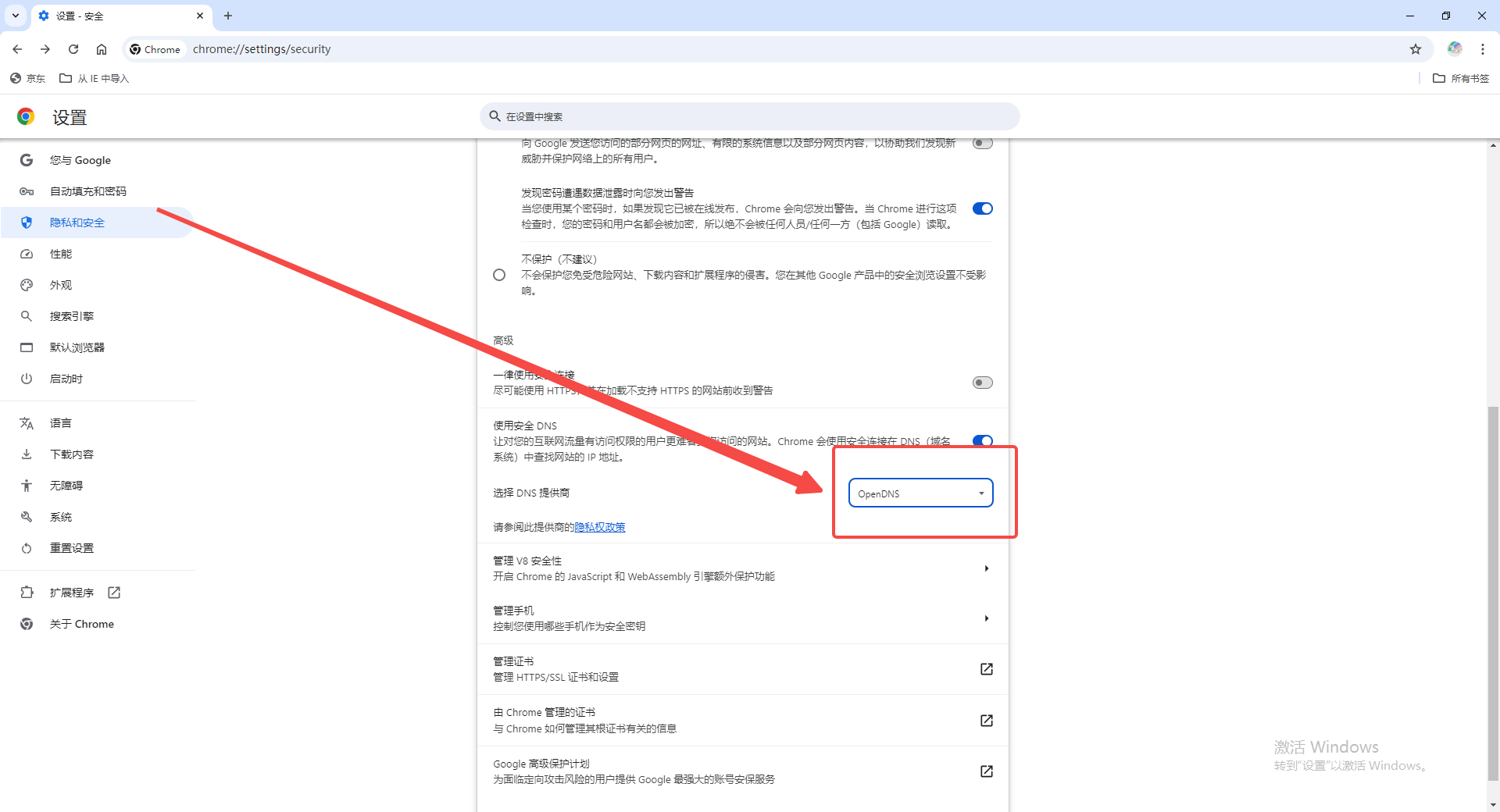This screenshot has height=812, width=1500.
Task: Open 管理证书 external link icon
Action: click(987, 669)
